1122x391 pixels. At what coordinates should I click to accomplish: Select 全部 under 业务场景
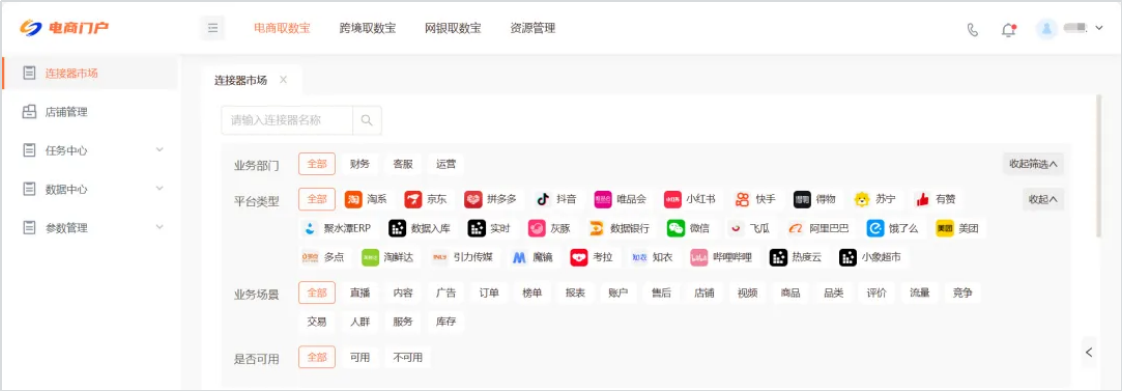(317, 292)
